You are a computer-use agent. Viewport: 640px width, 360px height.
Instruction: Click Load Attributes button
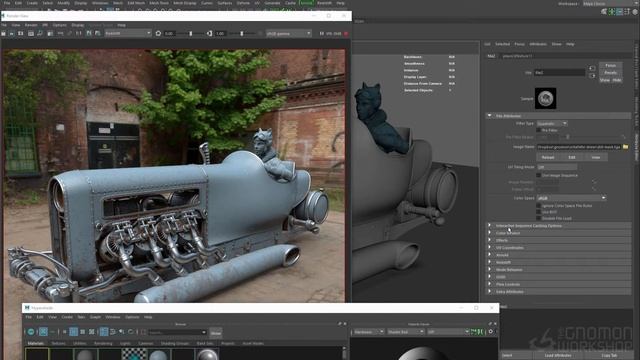[558, 356]
